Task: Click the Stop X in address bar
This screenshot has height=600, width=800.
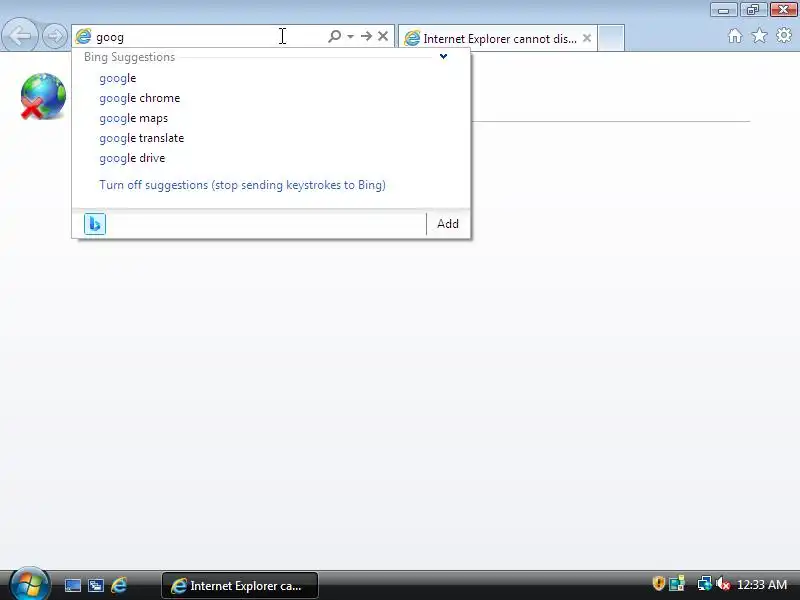Action: [383, 36]
